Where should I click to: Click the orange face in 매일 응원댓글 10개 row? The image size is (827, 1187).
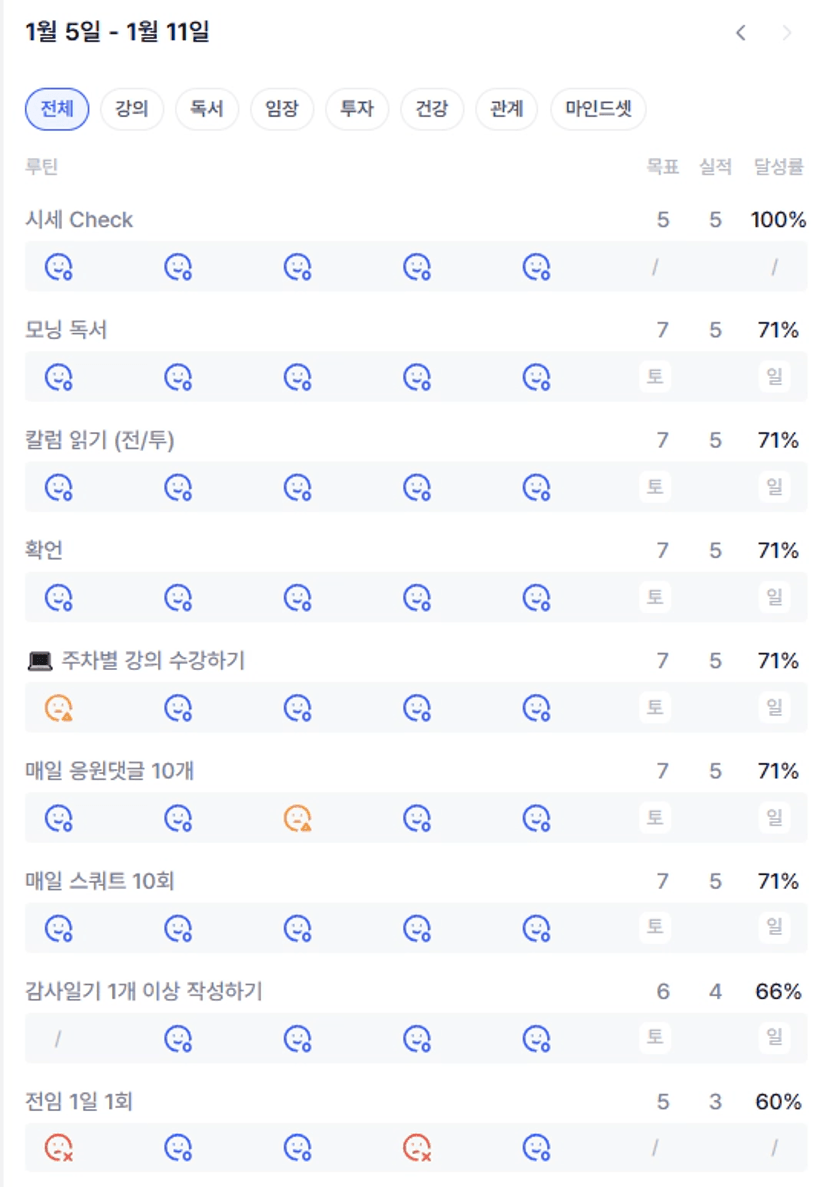[x=298, y=818]
